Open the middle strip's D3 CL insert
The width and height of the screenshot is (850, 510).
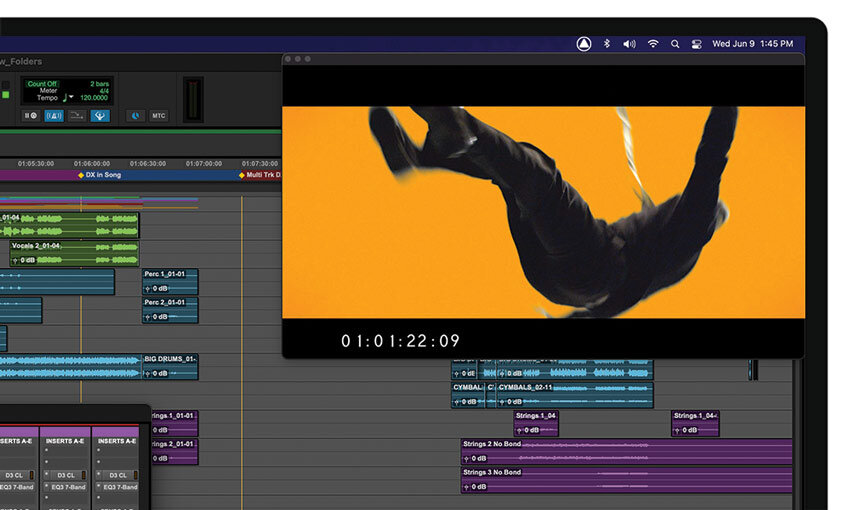(66, 475)
